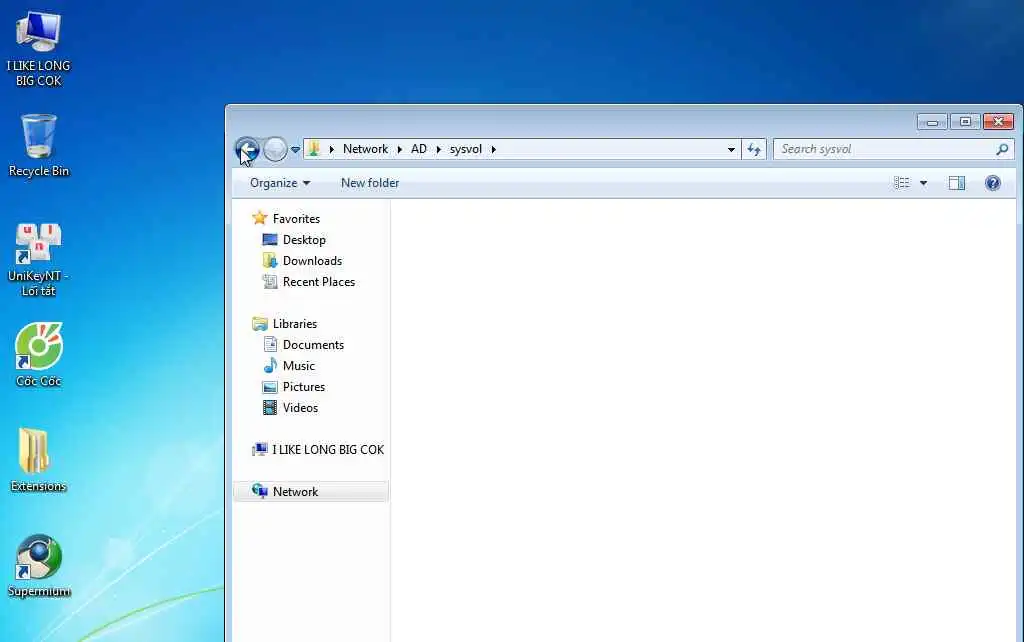Open the Music library
1024x642 pixels.
tap(298, 366)
